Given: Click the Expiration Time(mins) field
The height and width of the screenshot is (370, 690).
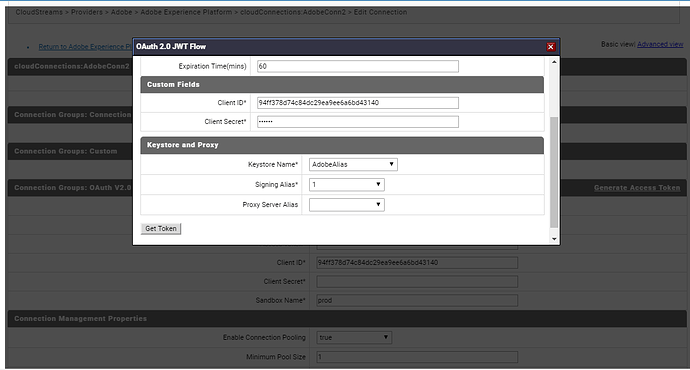Looking at the screenshot, I should click(358, 66).
